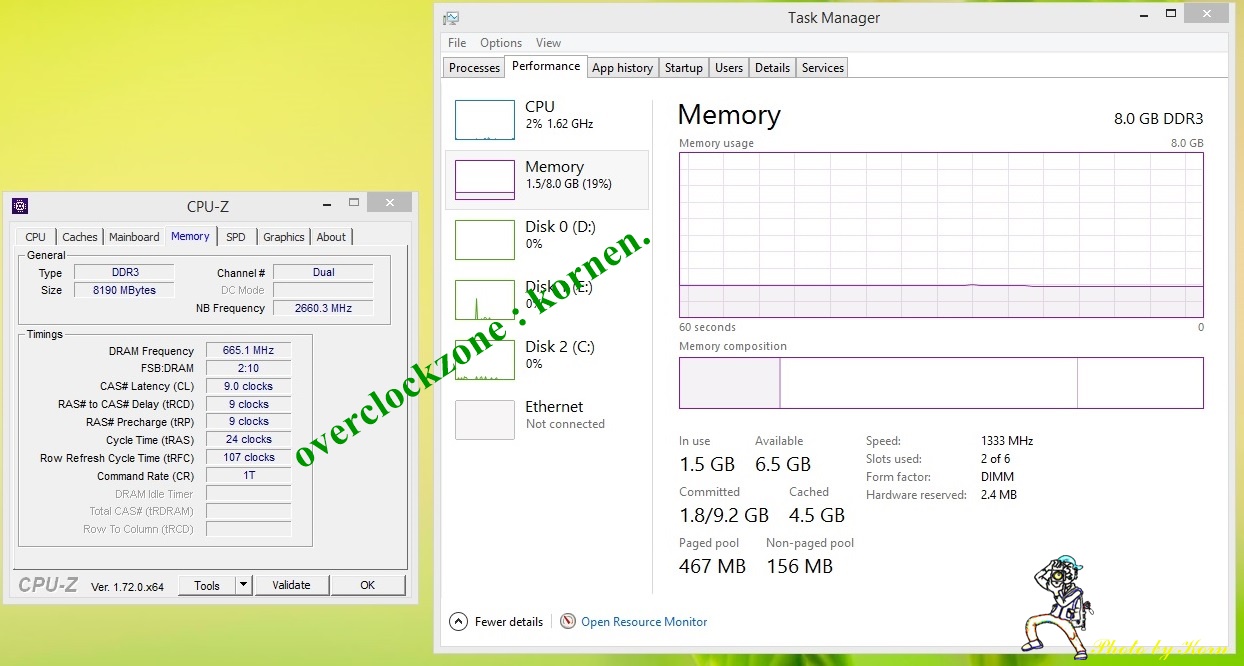The height and width of the screenshot is (666, 1244).
Task: Click the Validate button in CPU-Z
Action: [x=291, y=585]
